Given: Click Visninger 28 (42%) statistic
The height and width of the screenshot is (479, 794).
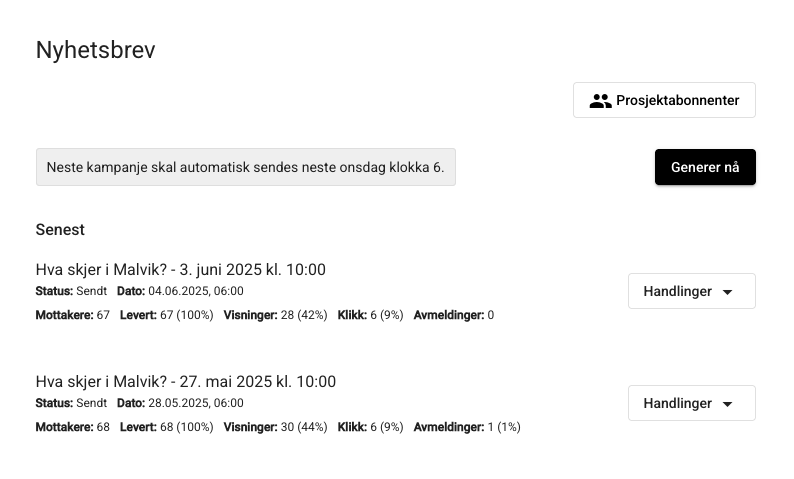Looking at the screenshot, I should coord(275,315).
